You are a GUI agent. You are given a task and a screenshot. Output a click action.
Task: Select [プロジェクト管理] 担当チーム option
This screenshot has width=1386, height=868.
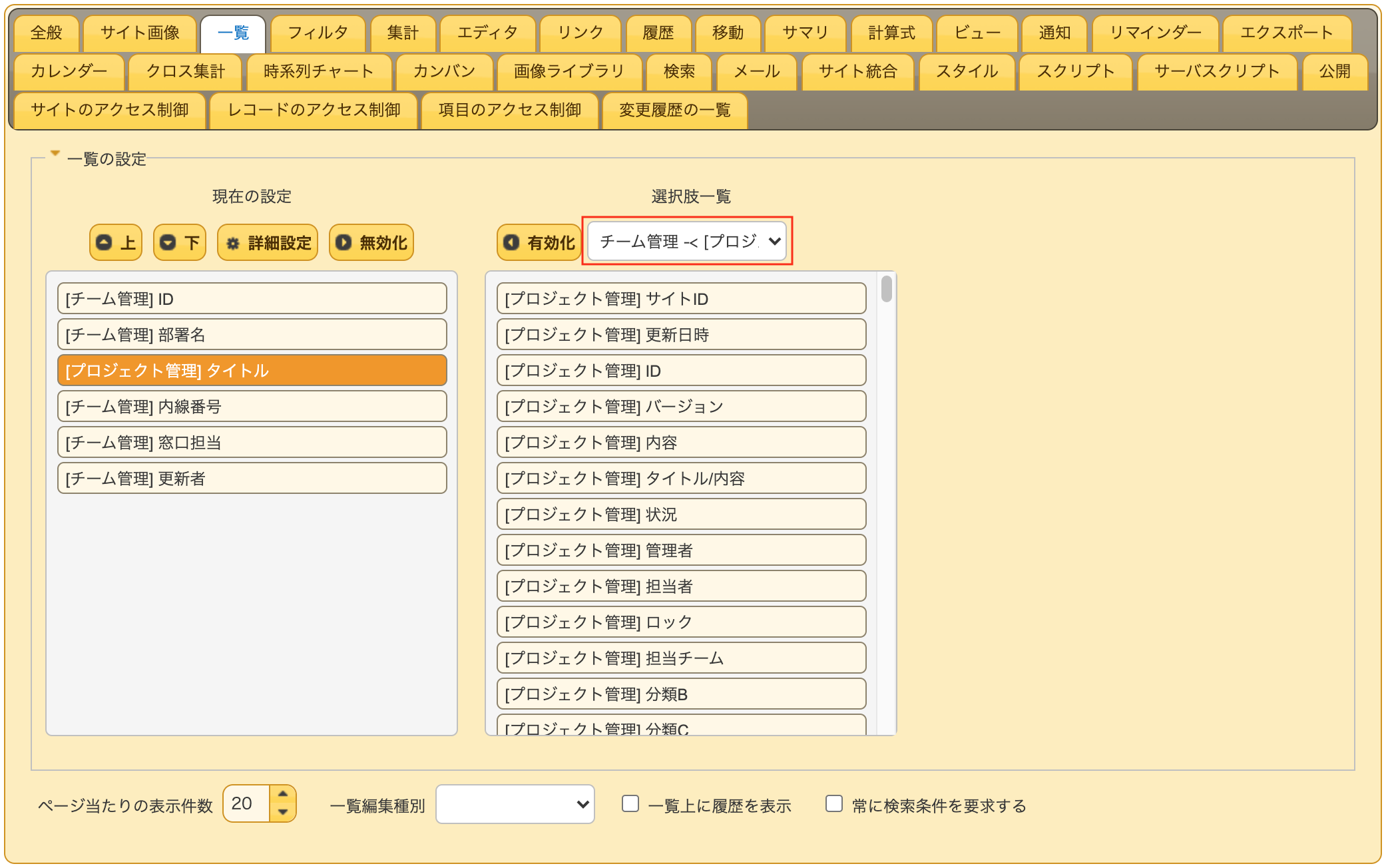pyautogui.click(x=682, y=658)
